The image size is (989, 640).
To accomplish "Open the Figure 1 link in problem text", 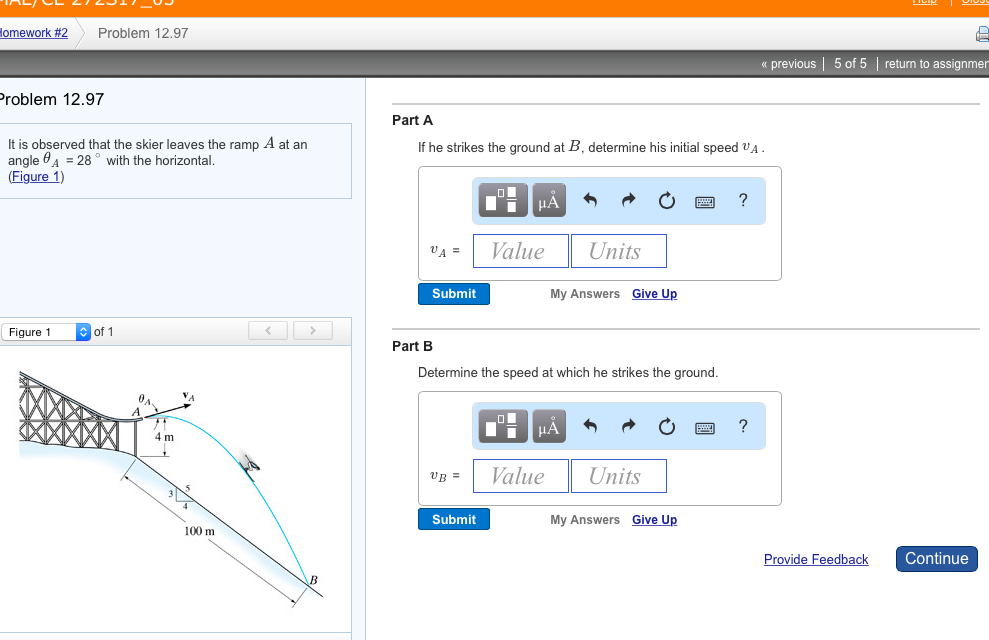I will pyautogui.click(x=36, y=177).
